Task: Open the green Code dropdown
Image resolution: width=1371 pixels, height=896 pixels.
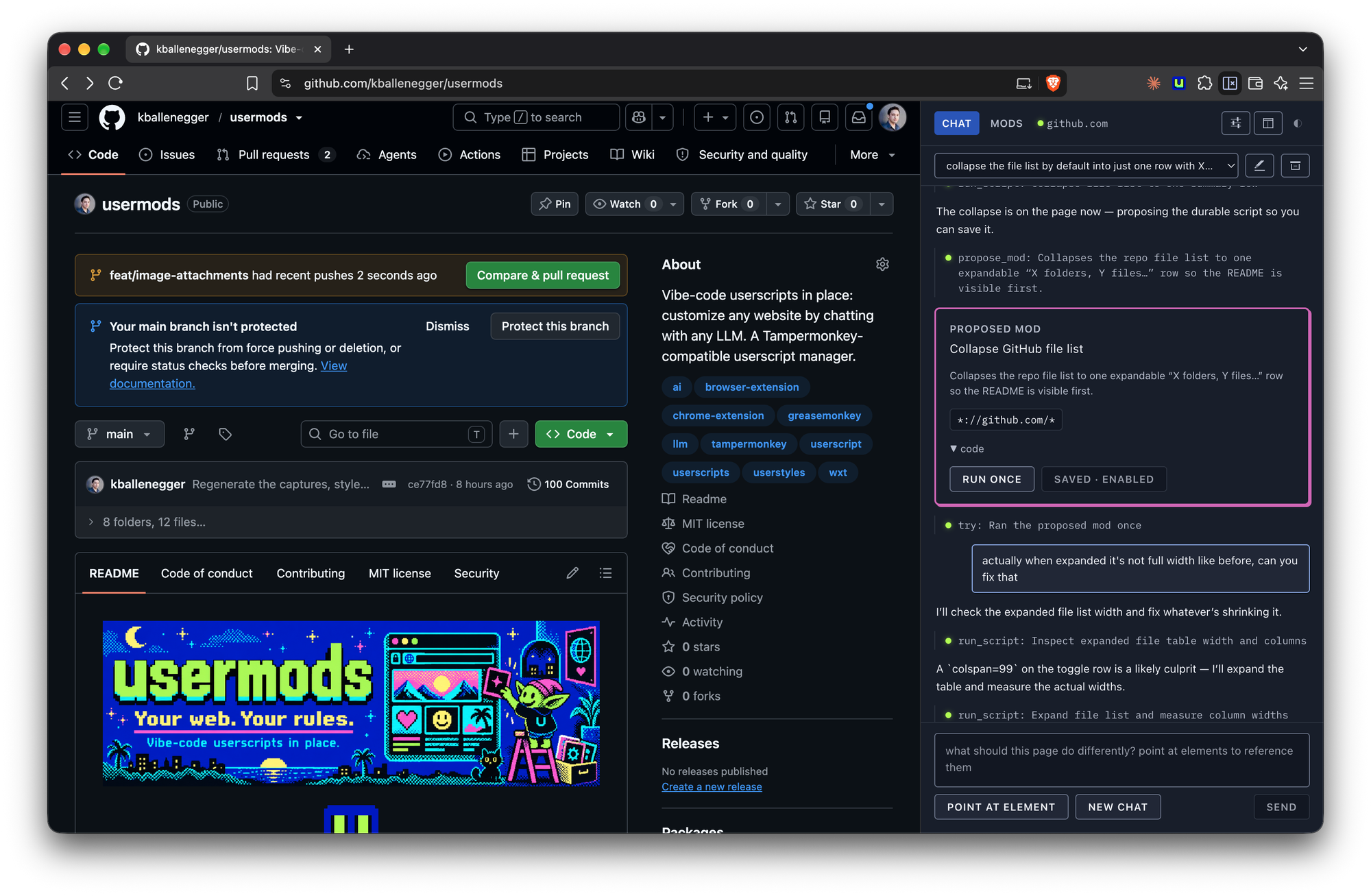Action: 581,434
